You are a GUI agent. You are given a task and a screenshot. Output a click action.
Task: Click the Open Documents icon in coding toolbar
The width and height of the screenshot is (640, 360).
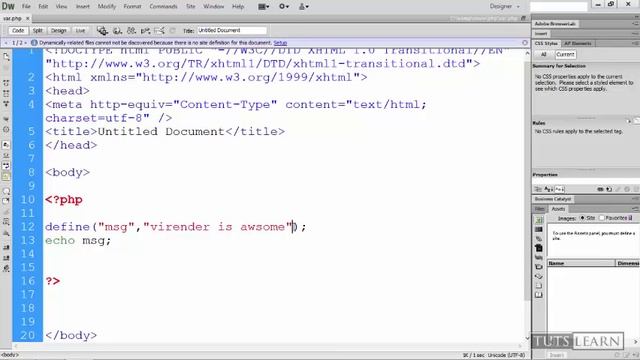[x=6, y=57]
